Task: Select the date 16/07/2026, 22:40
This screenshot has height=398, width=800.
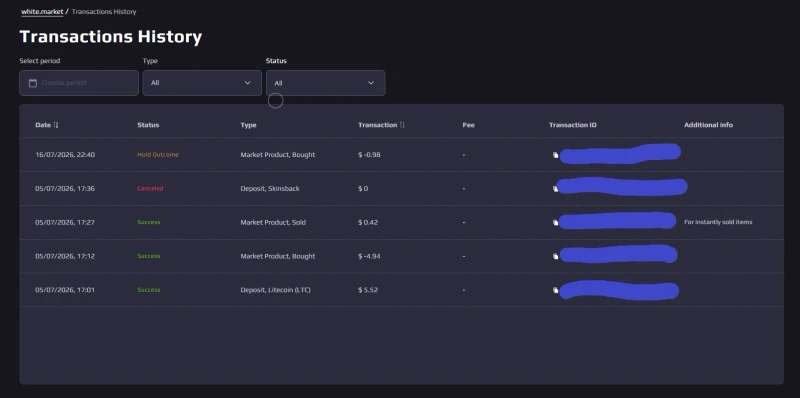Action: click(x=65, y=155)
